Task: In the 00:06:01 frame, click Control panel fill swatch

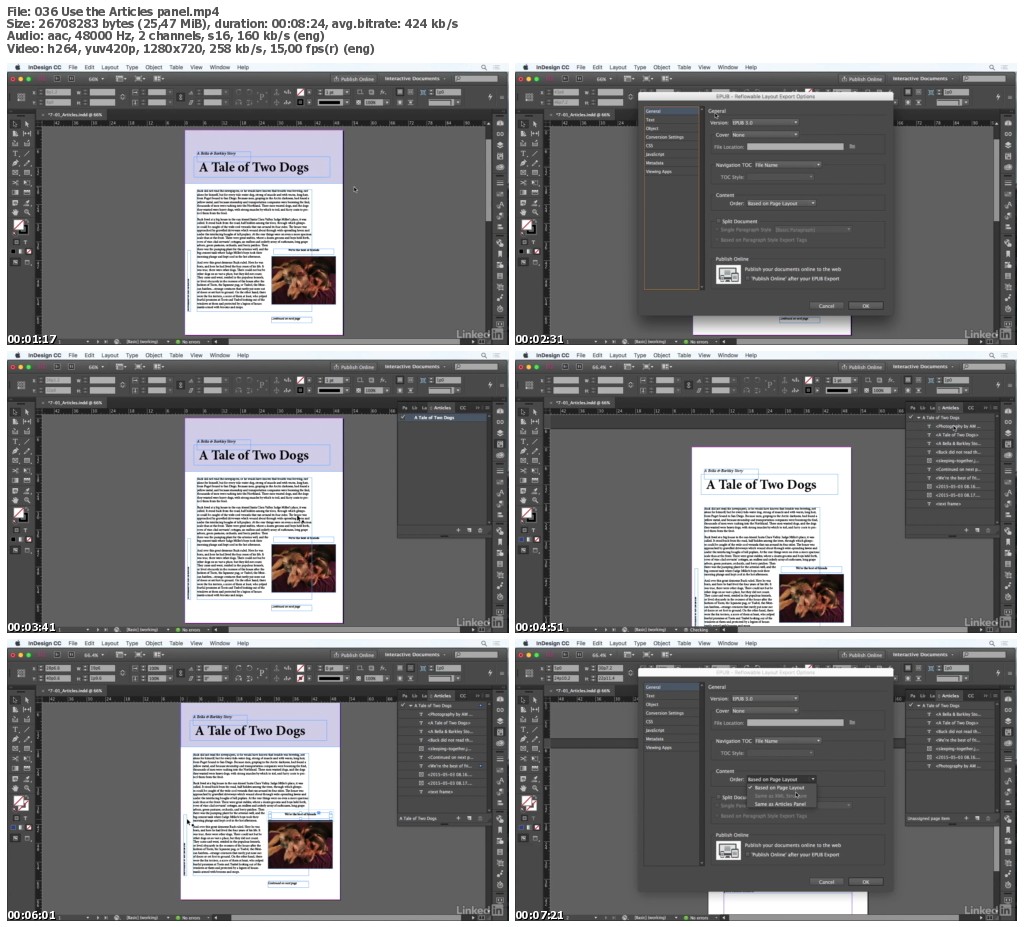Action: 300,668
